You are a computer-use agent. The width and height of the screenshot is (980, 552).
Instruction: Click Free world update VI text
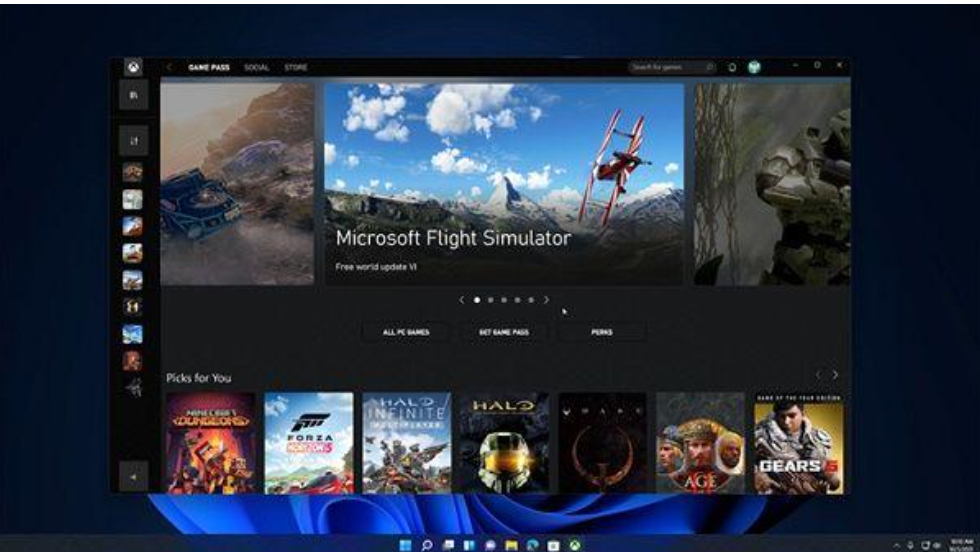376,266
